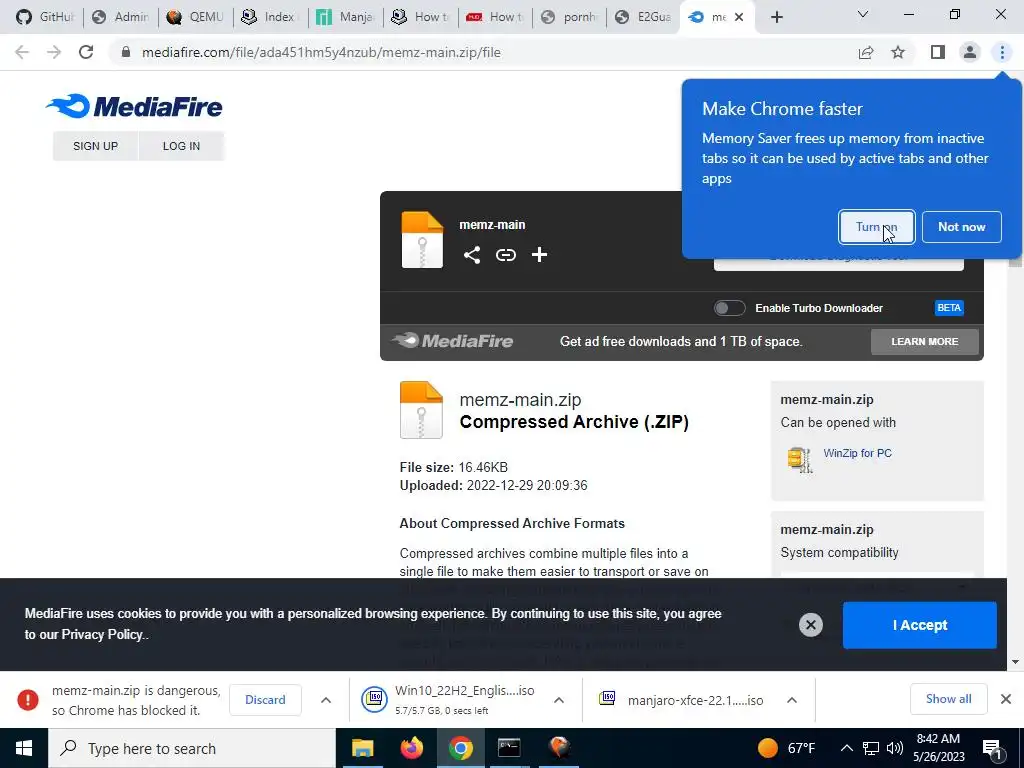Discard the blocked memz-main.zip download
Screen dimensions: 1024x768
[265, 700]
